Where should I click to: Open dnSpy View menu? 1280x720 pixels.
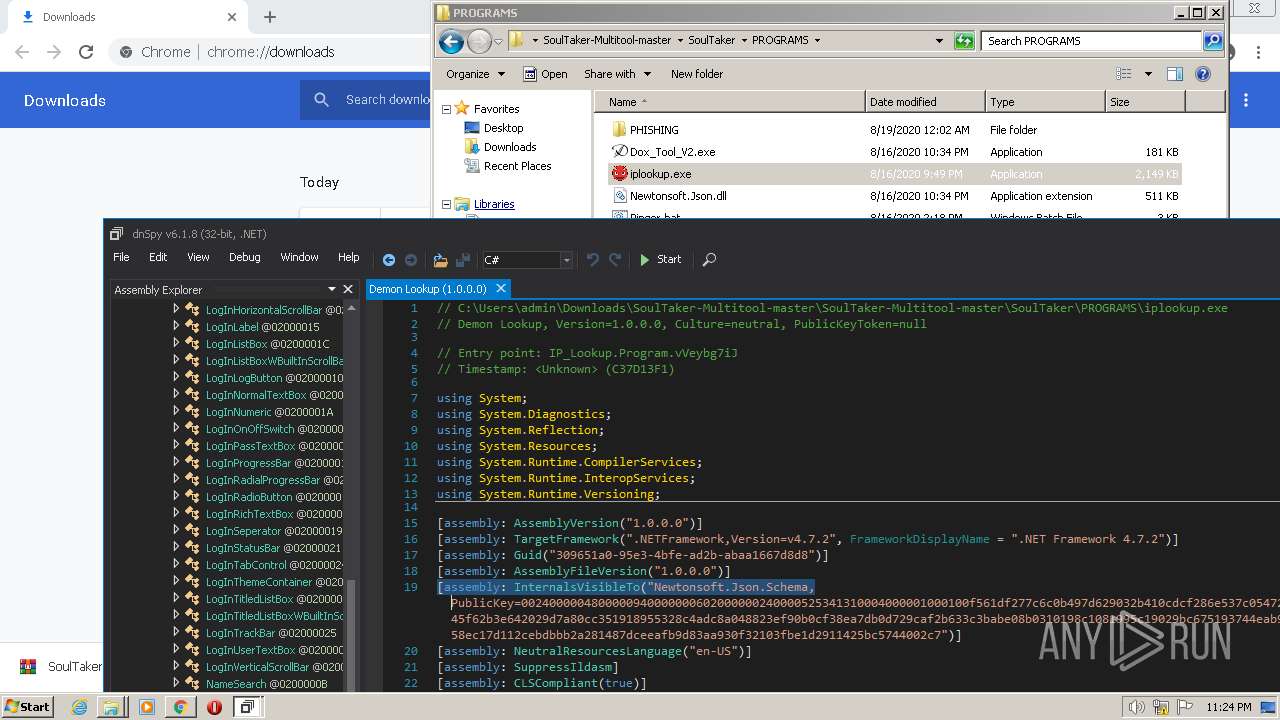[198, 257]
